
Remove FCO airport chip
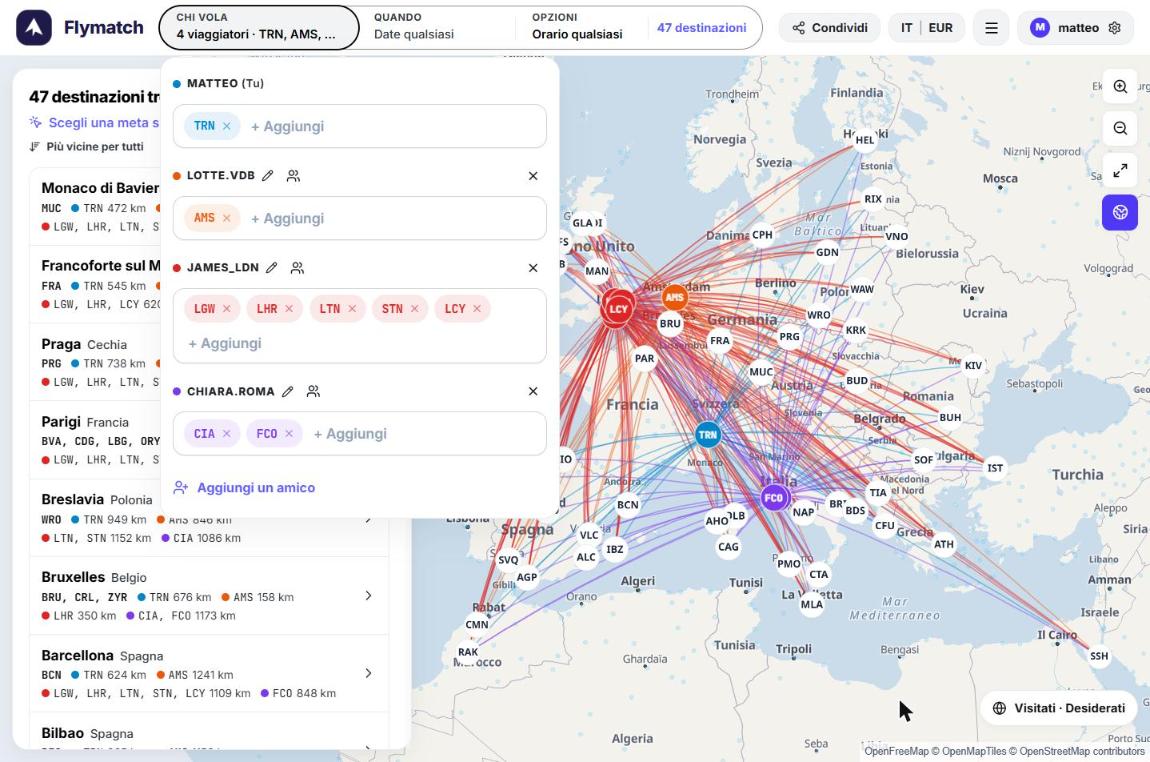(x=289, y=433)
